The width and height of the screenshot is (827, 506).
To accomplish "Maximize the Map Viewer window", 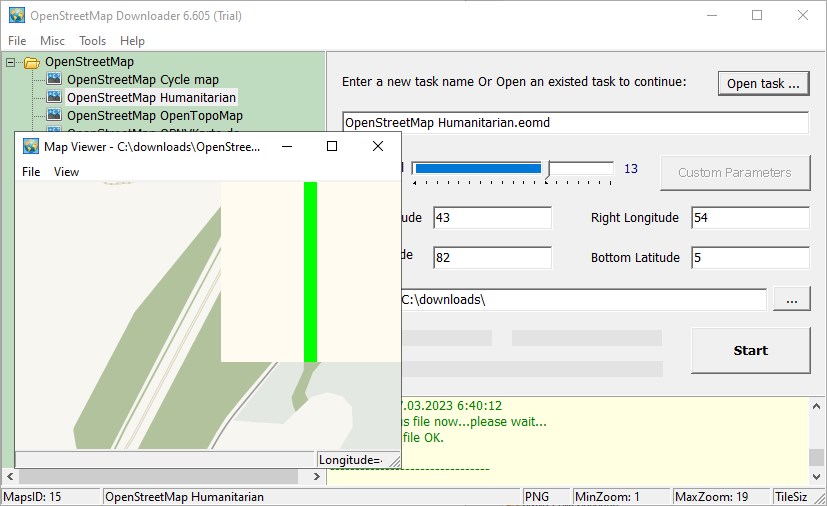I will click(x=332, y=146).
